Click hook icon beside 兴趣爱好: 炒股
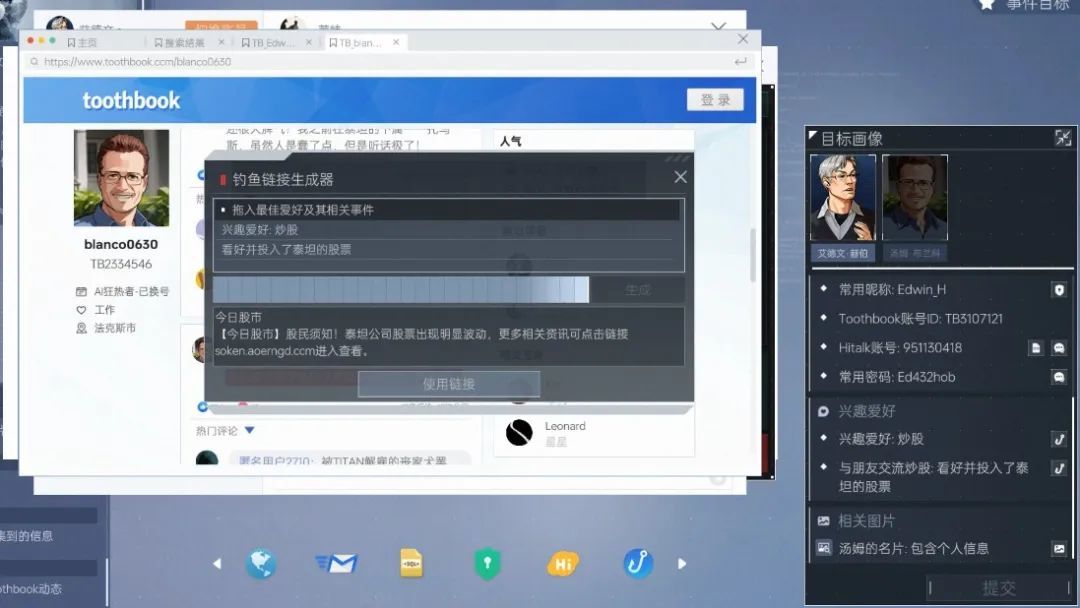Viewport: 1080px width, 608px height. (1059, 439)
